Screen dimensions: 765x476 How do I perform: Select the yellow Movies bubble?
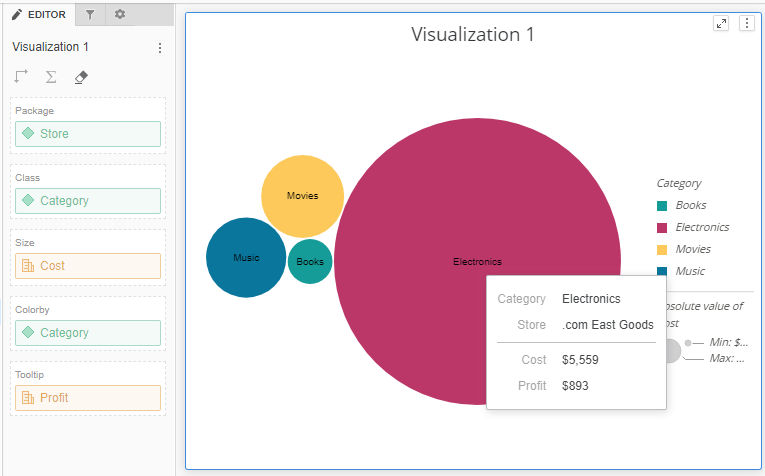pyautogui.click(x=302, y=196)
